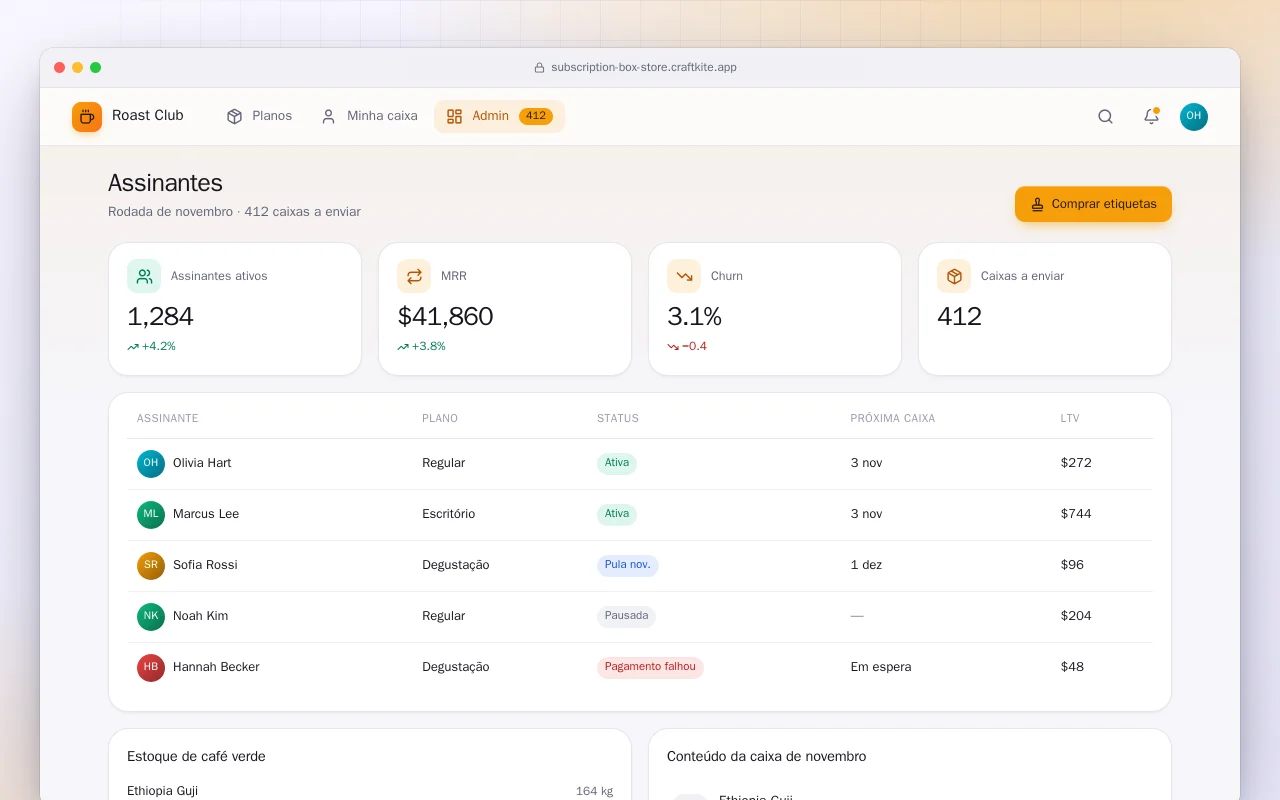Click the Roast Club coffee cup logo
This screenshot has height=800, width=1280.
tap(87, 117)
